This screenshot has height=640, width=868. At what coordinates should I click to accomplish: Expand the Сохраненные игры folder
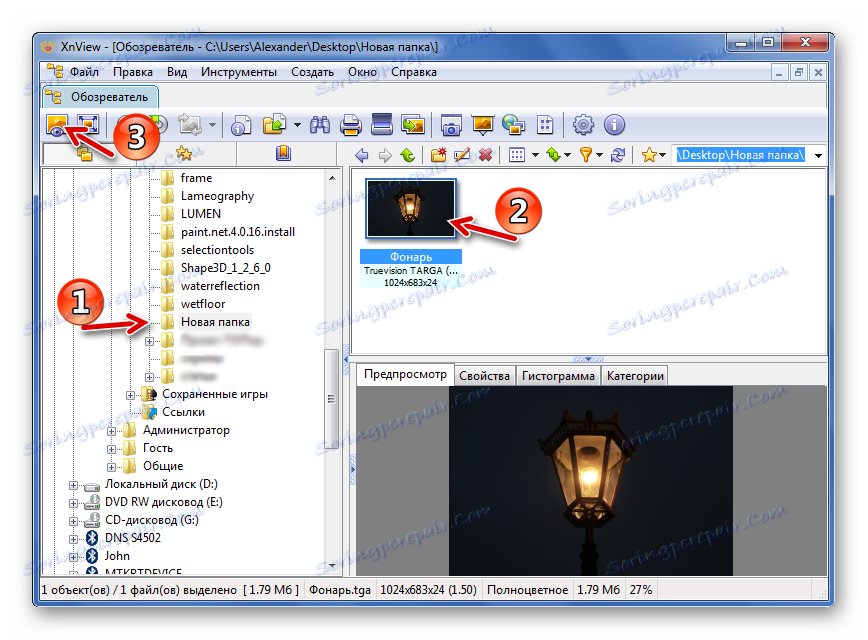pos(130,395)
